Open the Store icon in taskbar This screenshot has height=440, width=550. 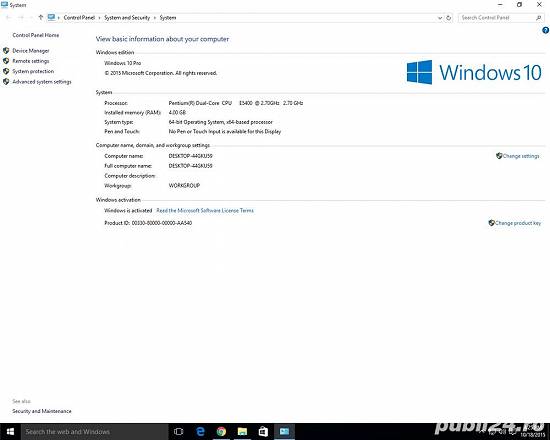263,432
